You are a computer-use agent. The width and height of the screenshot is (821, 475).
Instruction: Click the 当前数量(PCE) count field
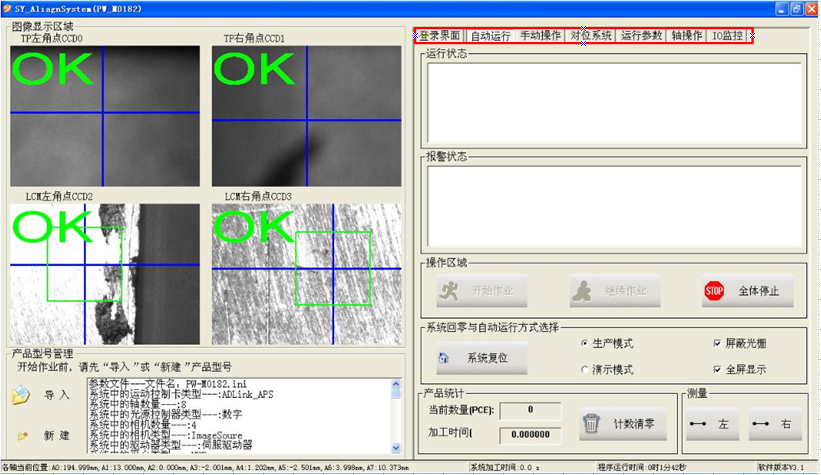click(x=530, y=409)
